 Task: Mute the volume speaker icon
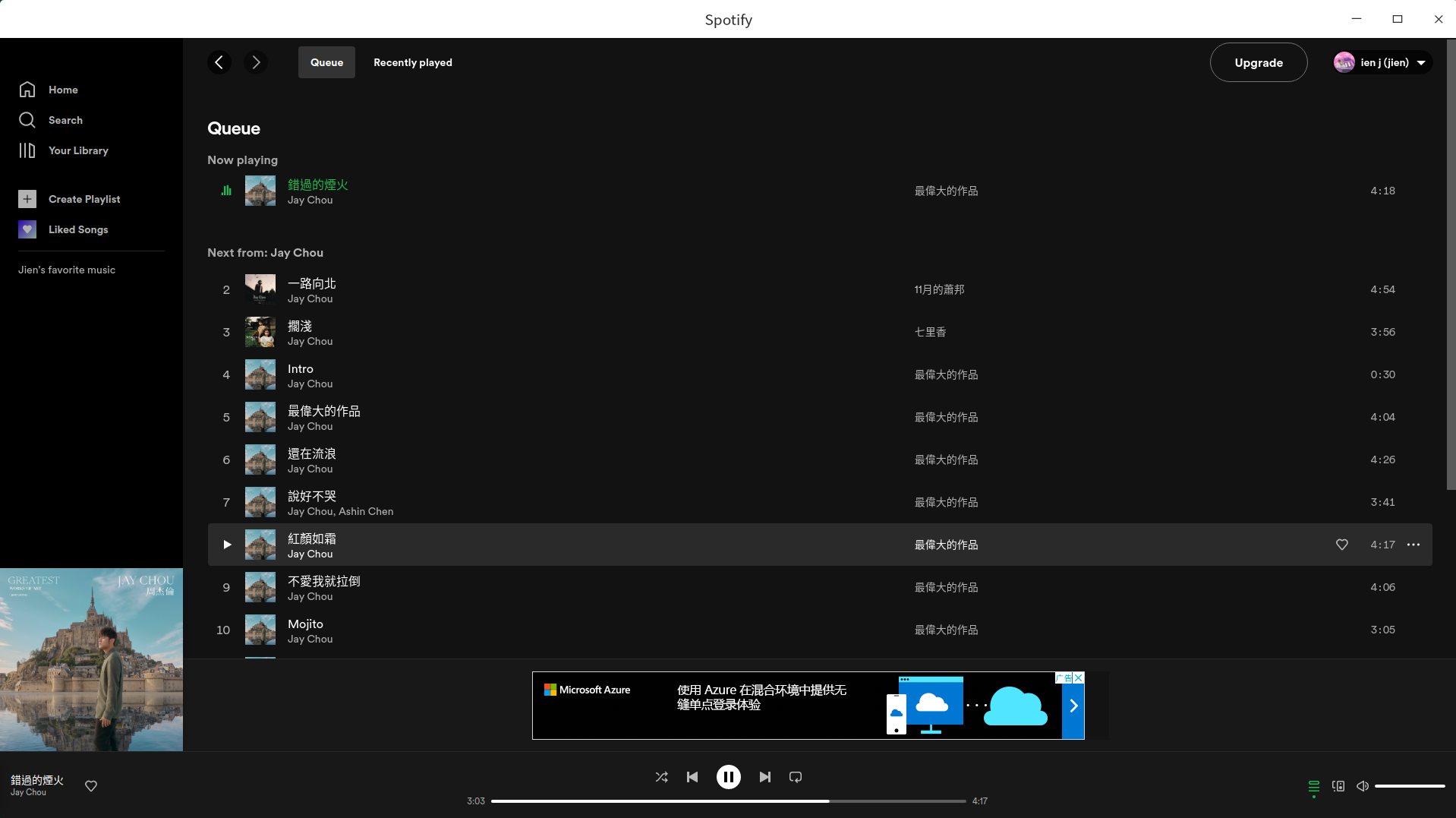click(1363, 786)
